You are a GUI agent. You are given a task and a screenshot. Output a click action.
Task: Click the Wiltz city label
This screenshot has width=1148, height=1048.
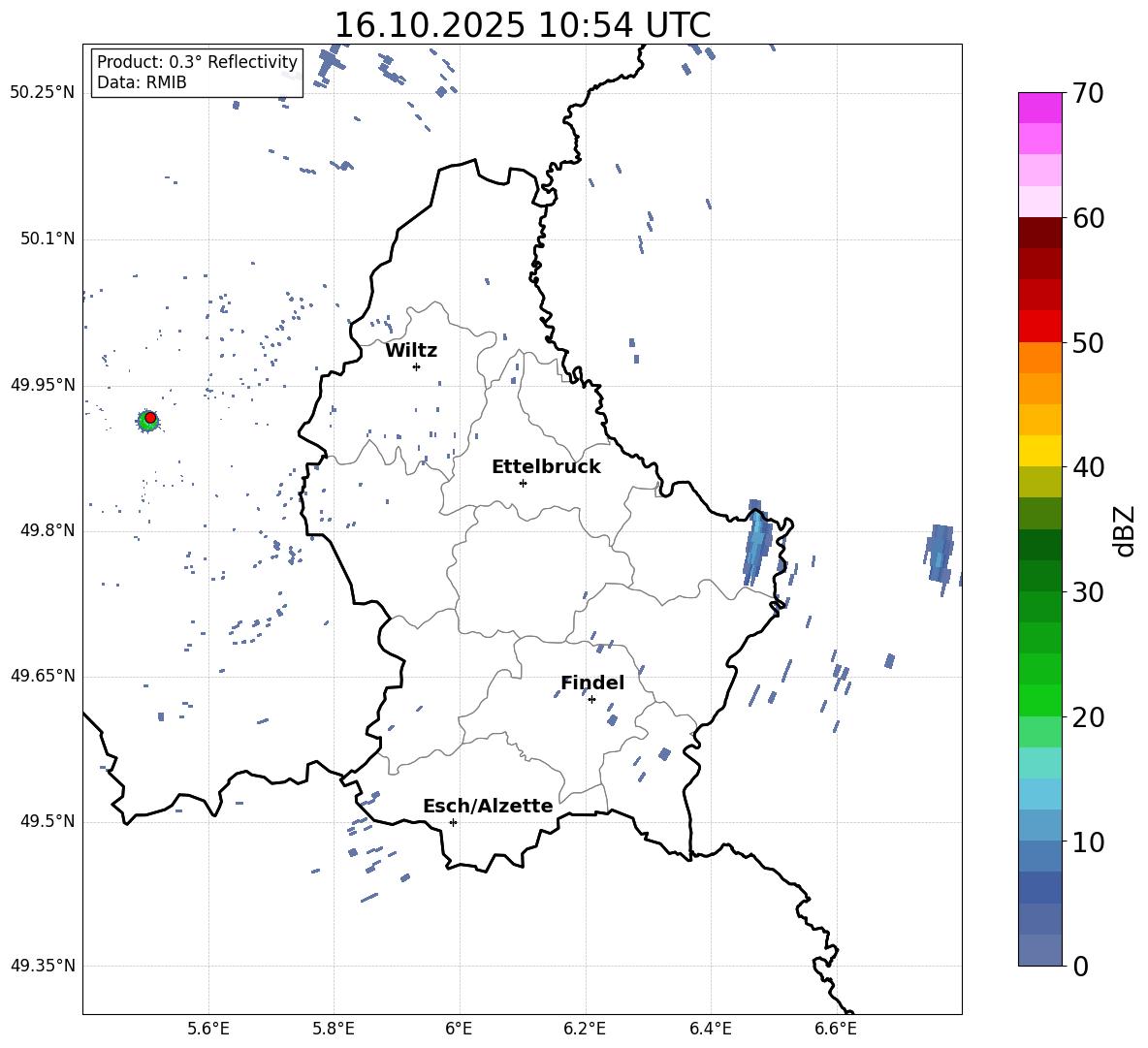point(411,351)
